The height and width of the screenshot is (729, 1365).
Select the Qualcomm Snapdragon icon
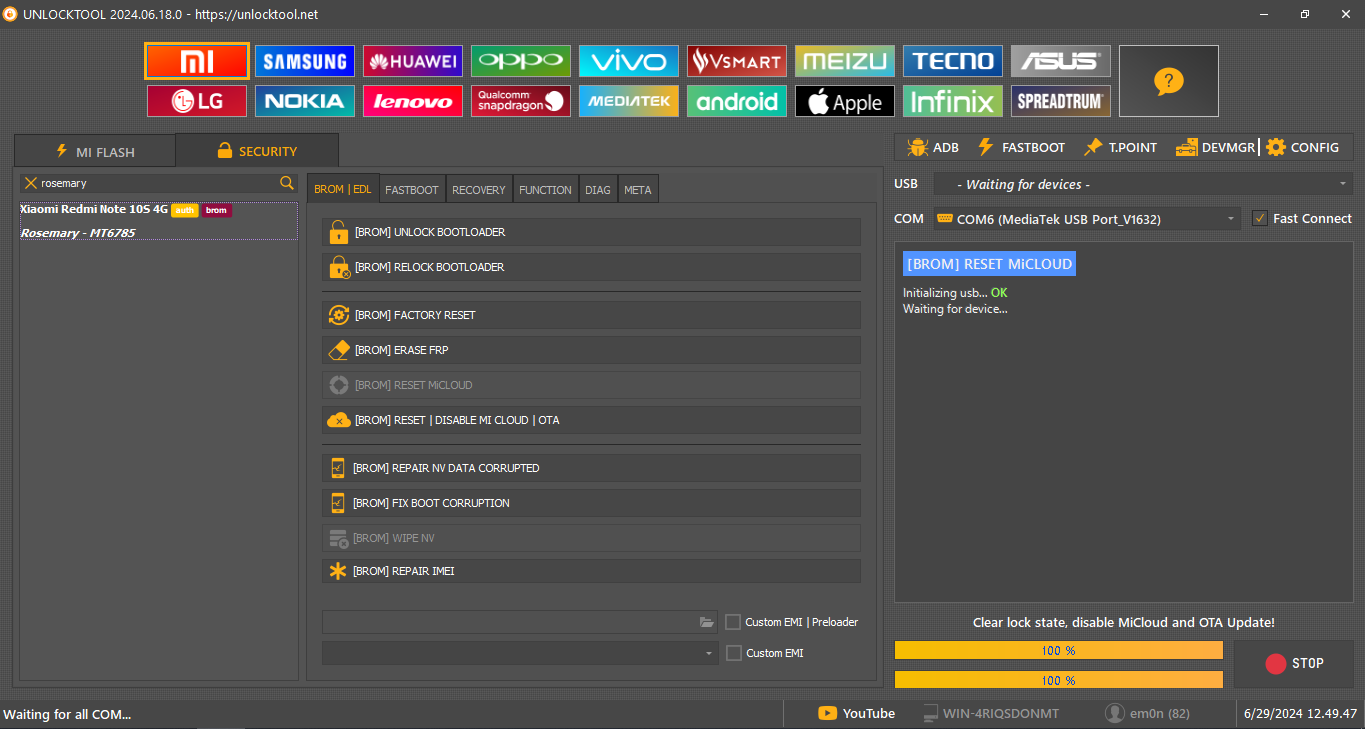click(521, 101)
